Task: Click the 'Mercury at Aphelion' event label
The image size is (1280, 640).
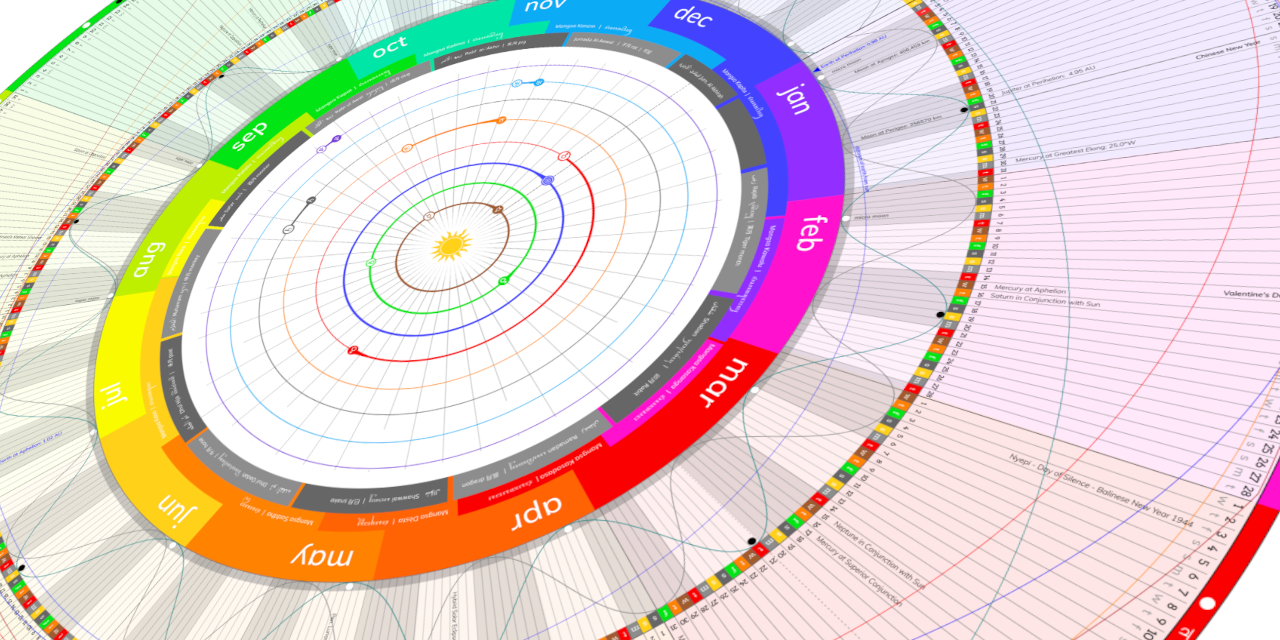Action: click(x=1031, y=288)
